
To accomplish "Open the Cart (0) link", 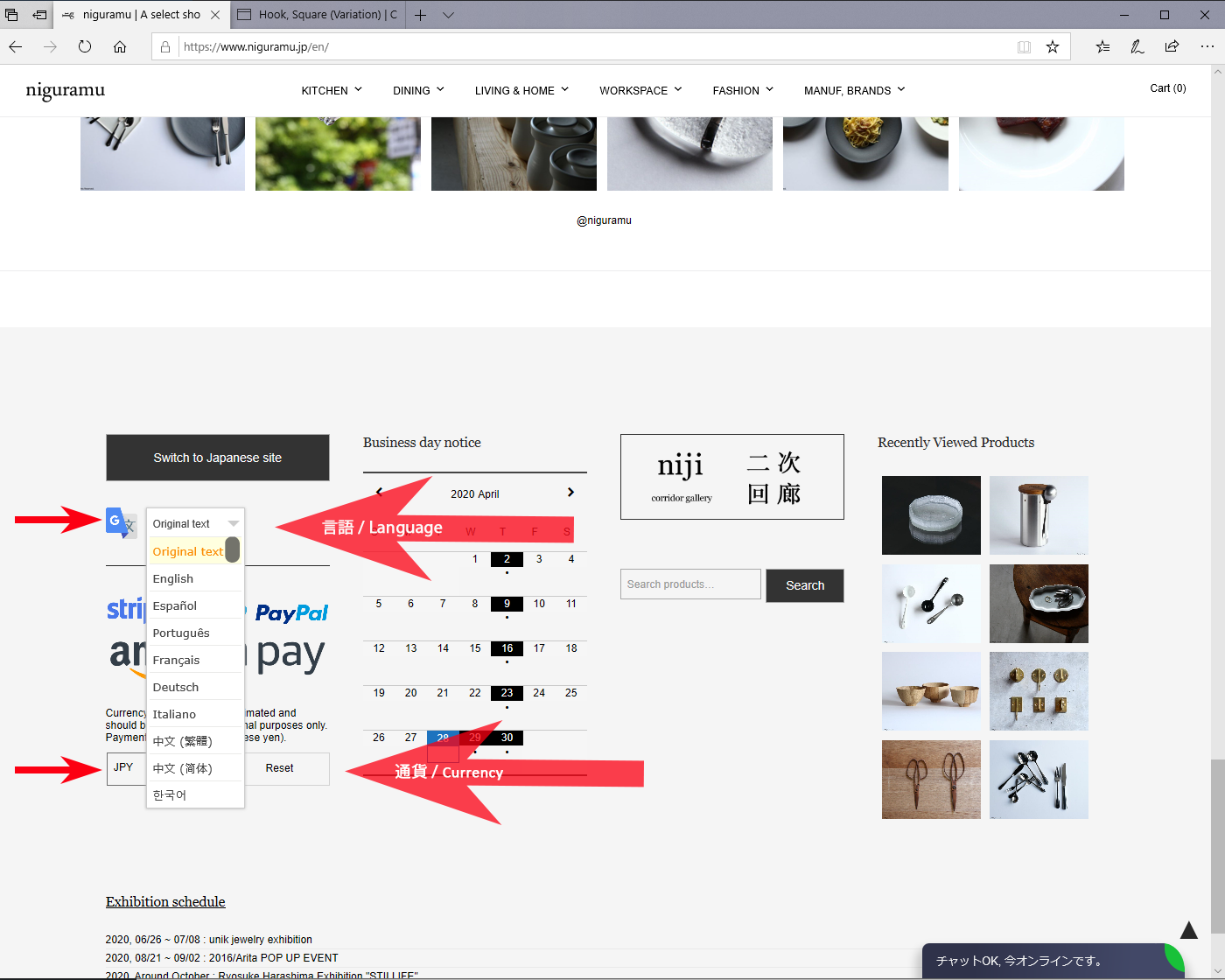I will pyautogui.click(x=1167, y=88).
